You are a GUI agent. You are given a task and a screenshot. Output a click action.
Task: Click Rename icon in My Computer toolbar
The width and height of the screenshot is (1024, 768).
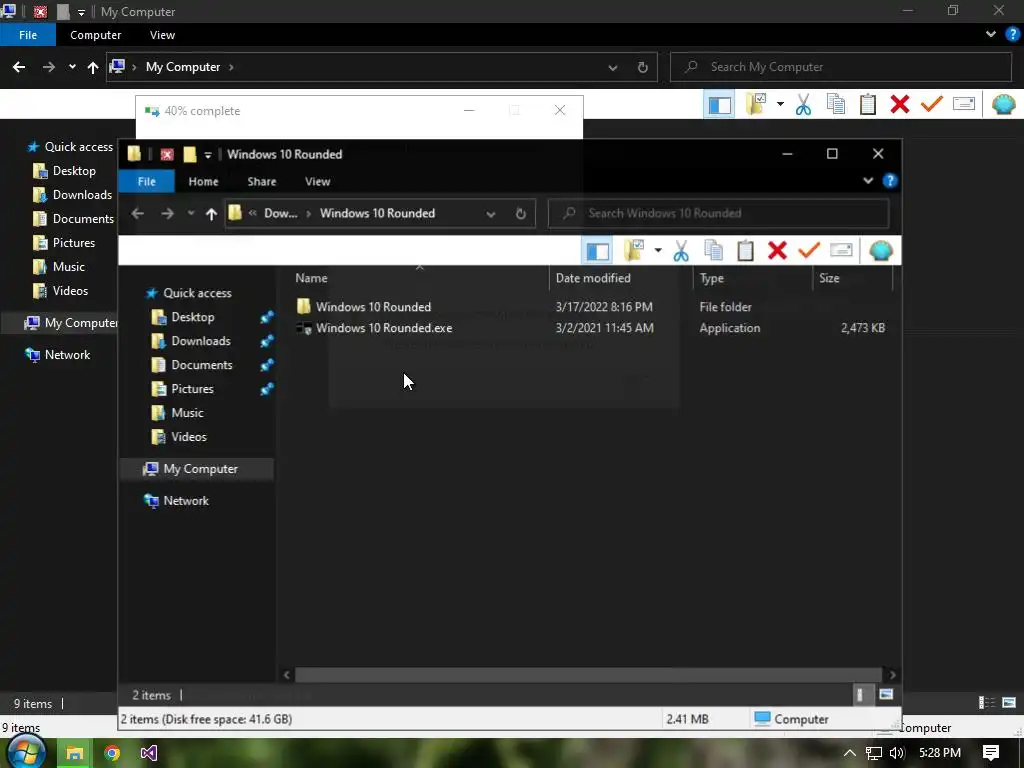pos(964,104)
